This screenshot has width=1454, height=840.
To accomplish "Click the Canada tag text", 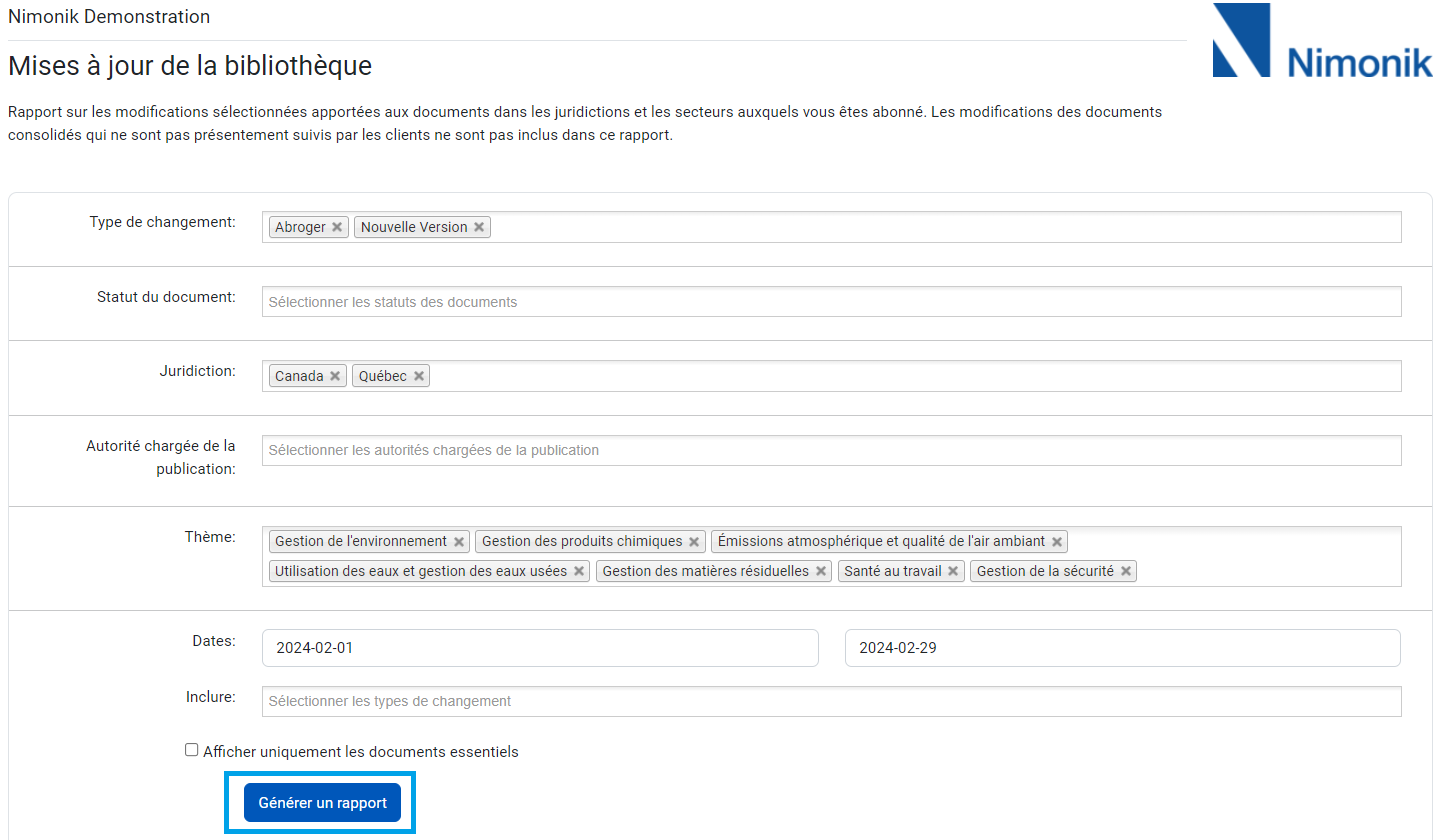I will click(299, 376).
